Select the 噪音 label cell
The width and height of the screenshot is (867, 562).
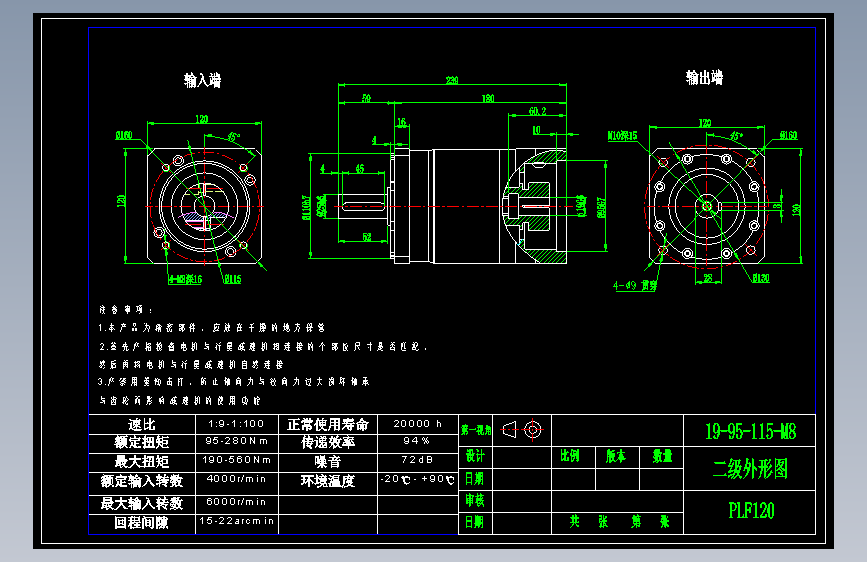coord(328,461)
